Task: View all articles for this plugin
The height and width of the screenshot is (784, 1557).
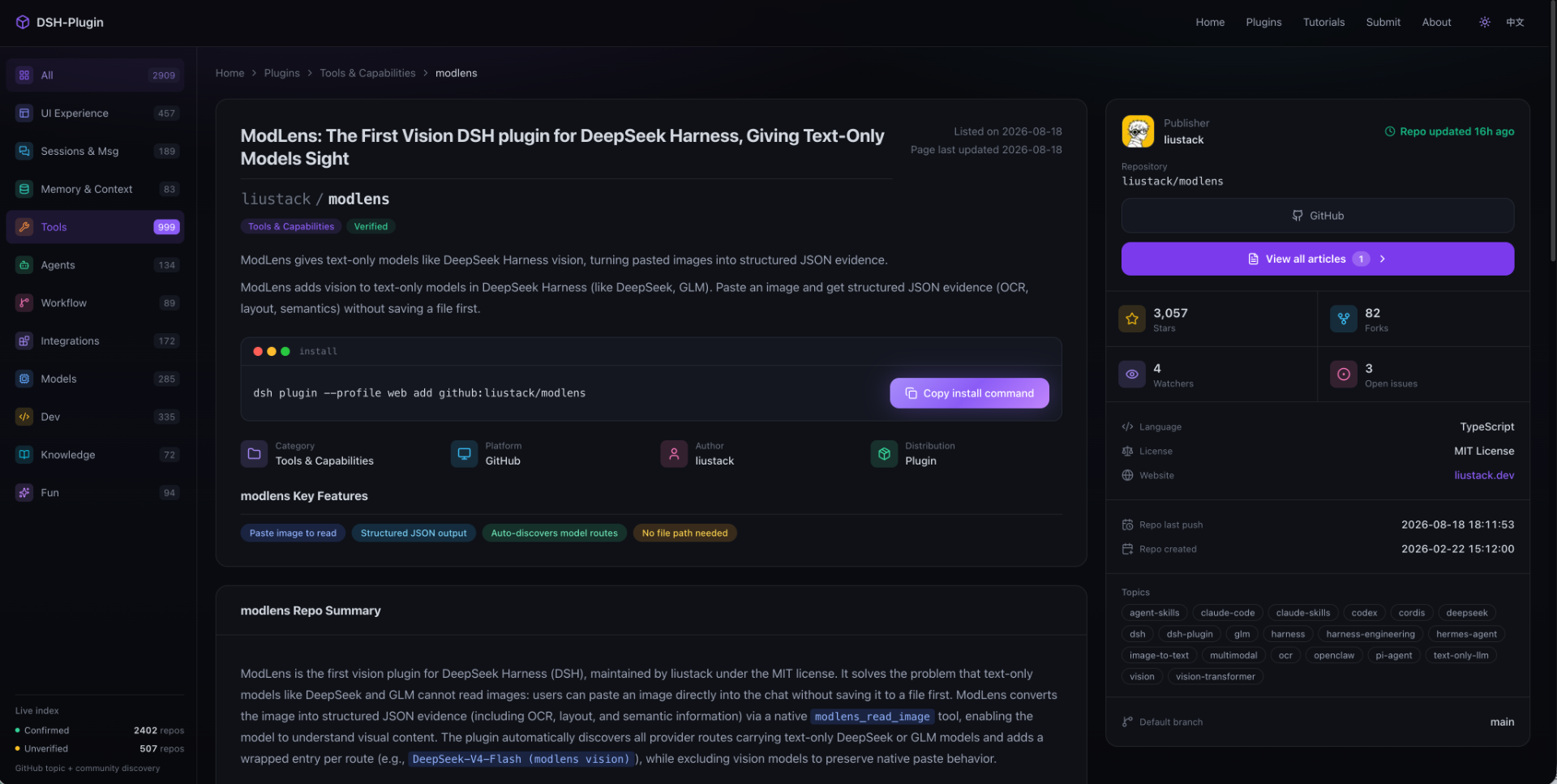Action: tap(1318, 259)
